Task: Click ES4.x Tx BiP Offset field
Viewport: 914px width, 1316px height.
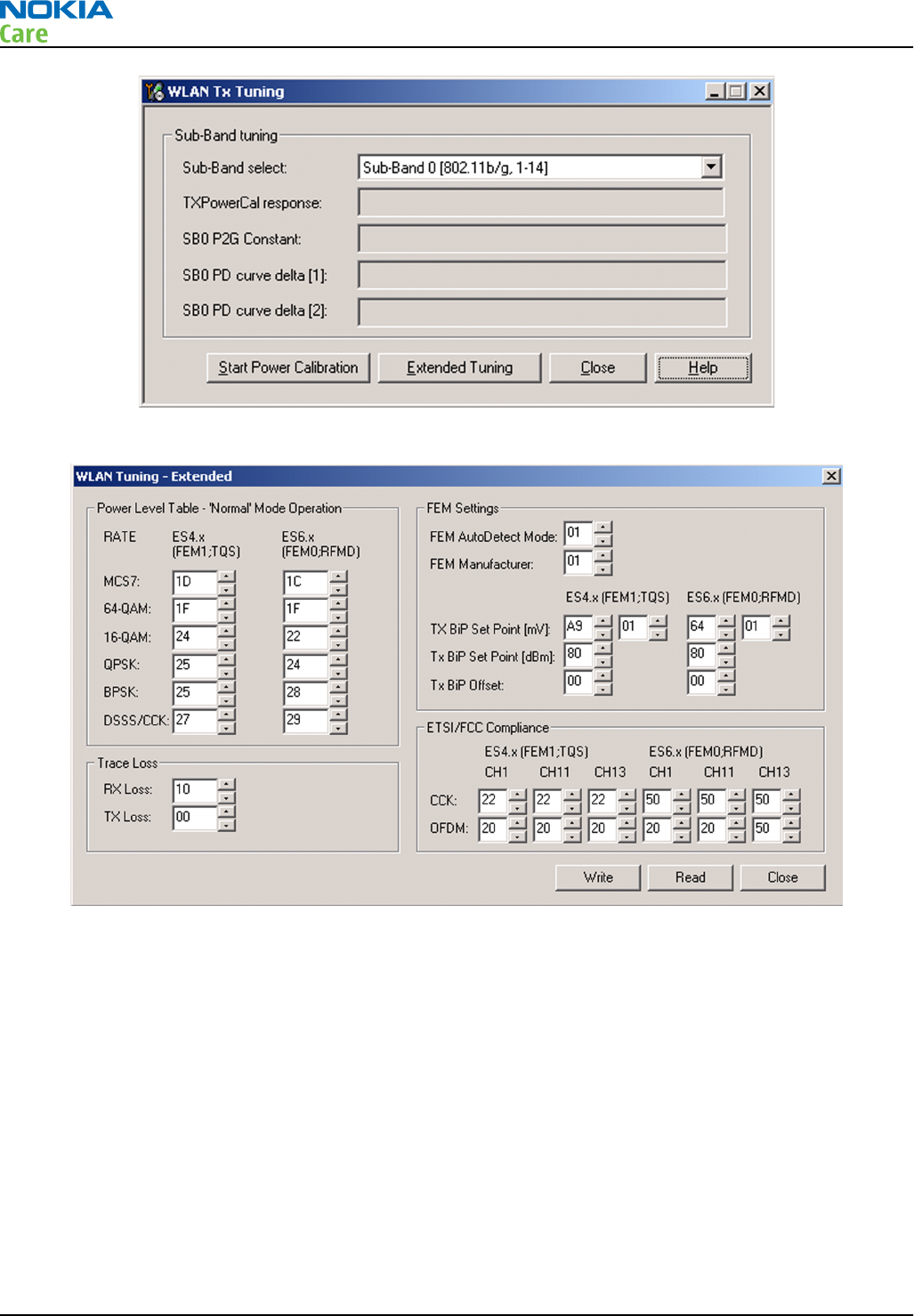Action: (578, 682)
